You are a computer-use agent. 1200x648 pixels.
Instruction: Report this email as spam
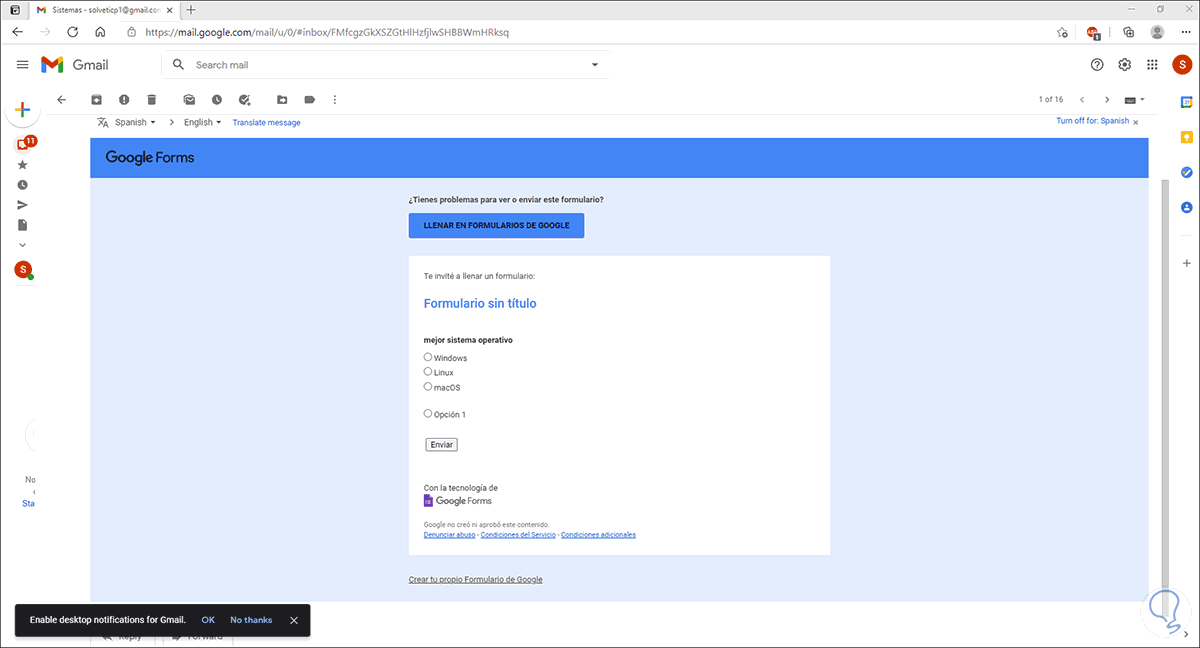[x=124, y=100]
